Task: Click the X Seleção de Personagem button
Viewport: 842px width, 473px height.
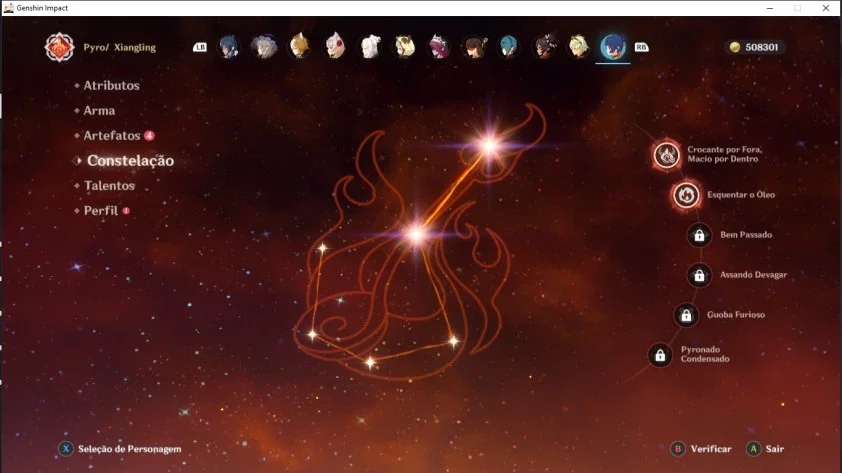Action: coord(120,449)
